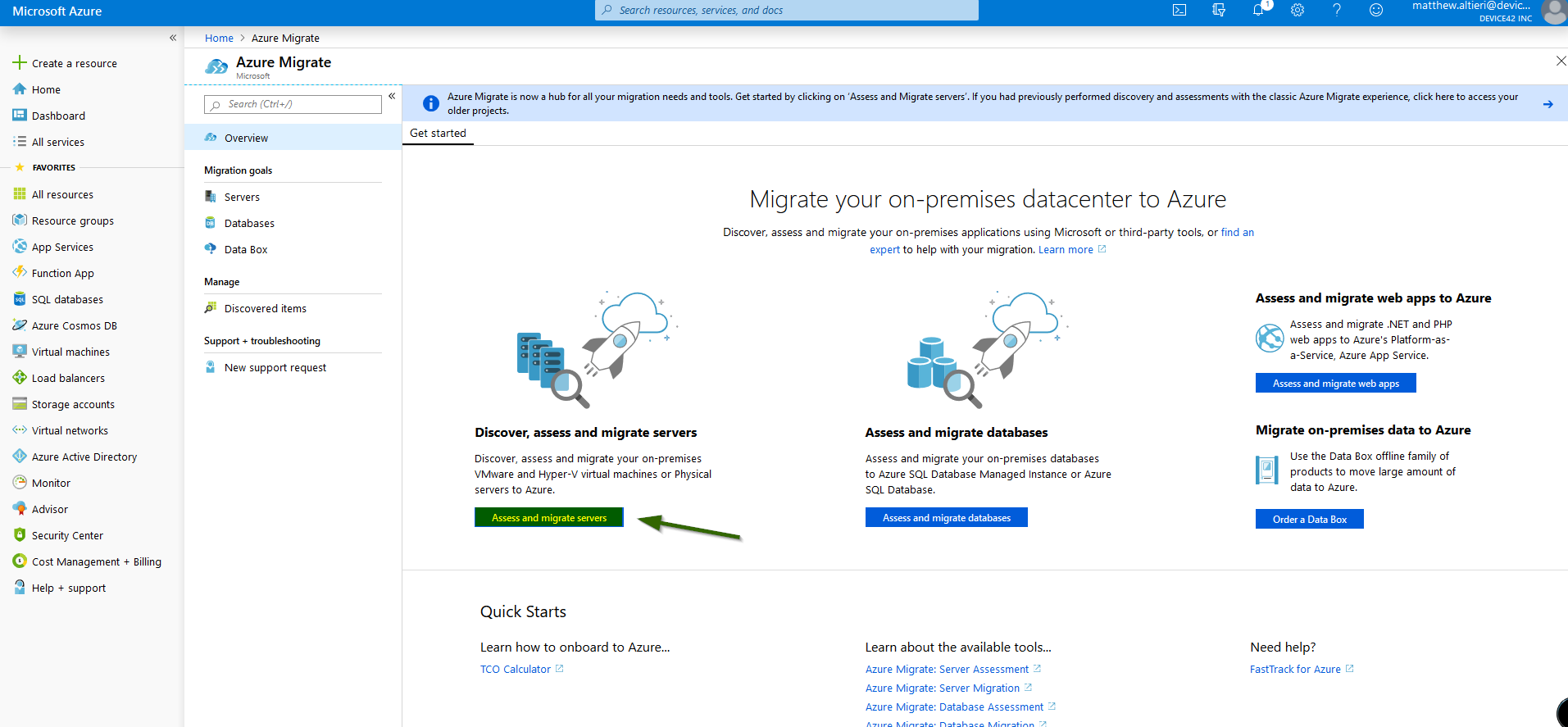Open the feedback smiley icon
The image size is (1568, 727).
(x=1376, y=10)
